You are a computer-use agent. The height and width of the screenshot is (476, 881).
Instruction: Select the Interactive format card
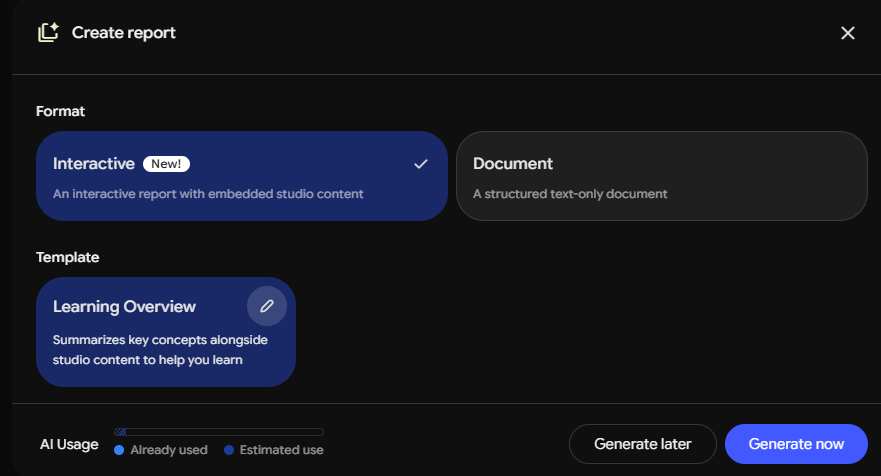coord(242,176)
